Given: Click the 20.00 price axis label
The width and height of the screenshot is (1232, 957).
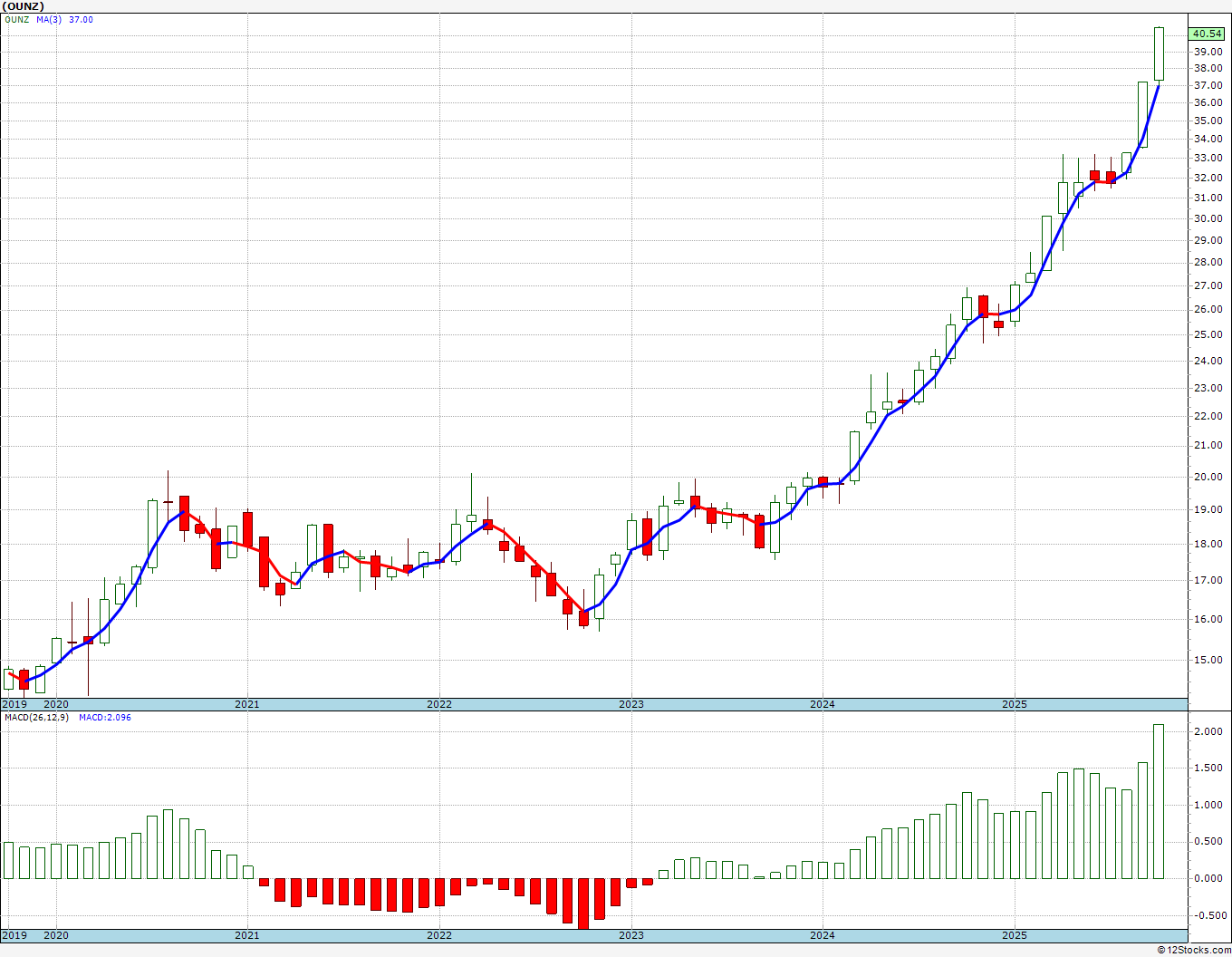Looking at the screenshot, I should [x=1208, y=477].
